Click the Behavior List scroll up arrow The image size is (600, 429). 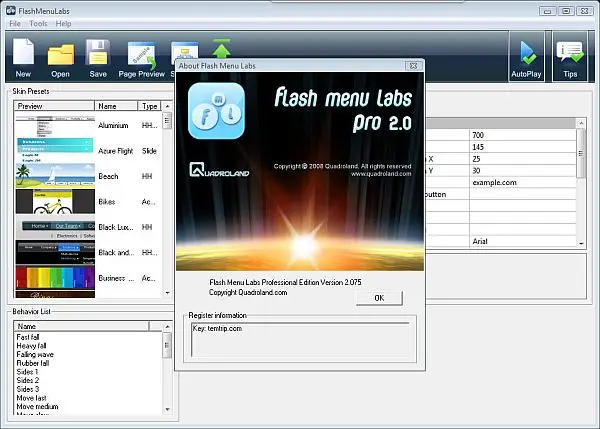[x=167, y=327]
